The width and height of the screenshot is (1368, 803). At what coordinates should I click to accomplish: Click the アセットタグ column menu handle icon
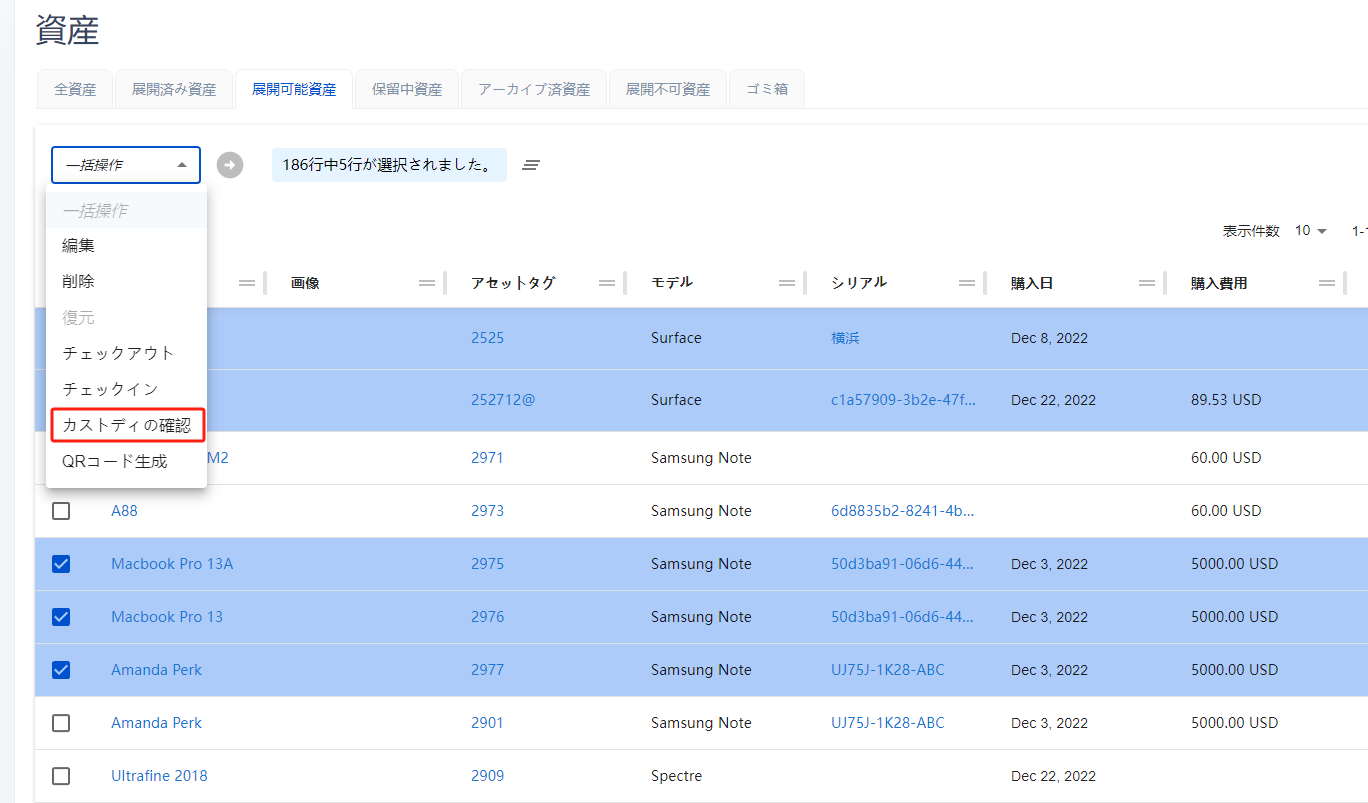point(607,283)
